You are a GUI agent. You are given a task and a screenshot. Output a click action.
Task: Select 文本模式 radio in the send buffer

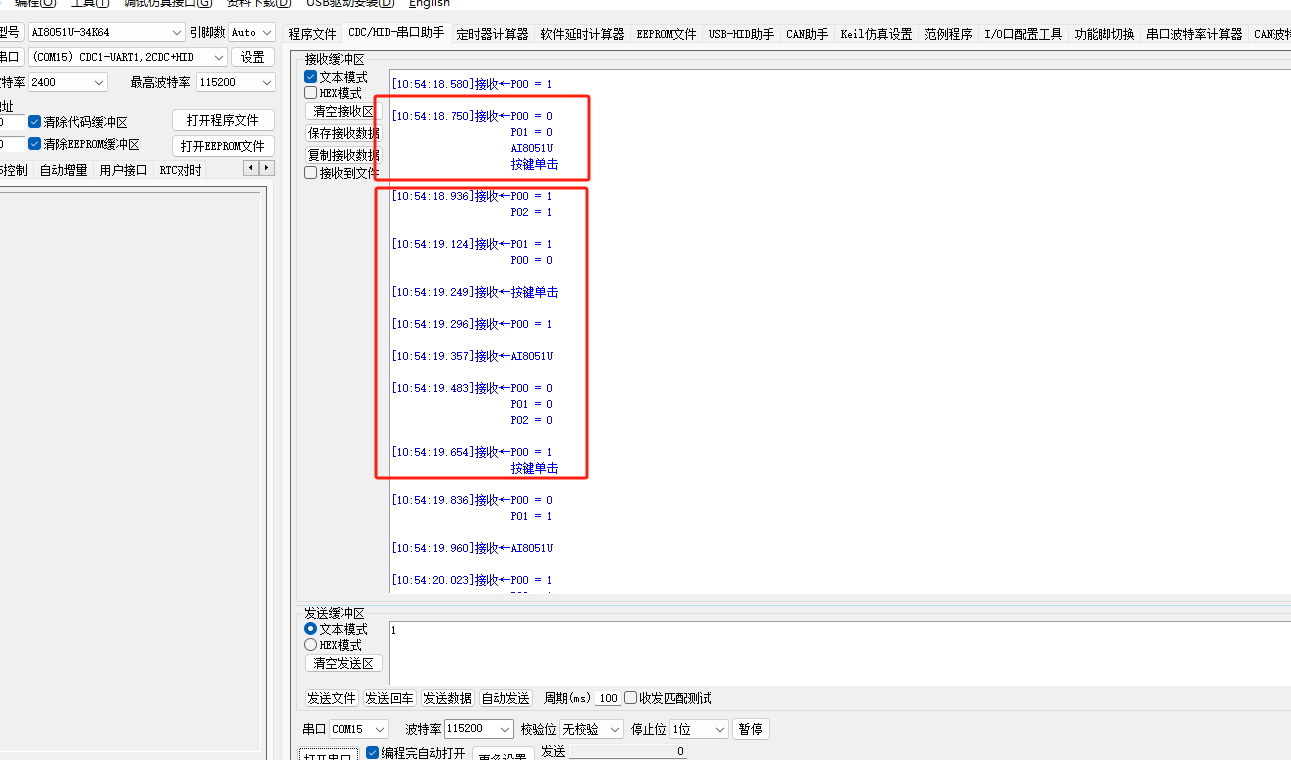pos(310,629)
